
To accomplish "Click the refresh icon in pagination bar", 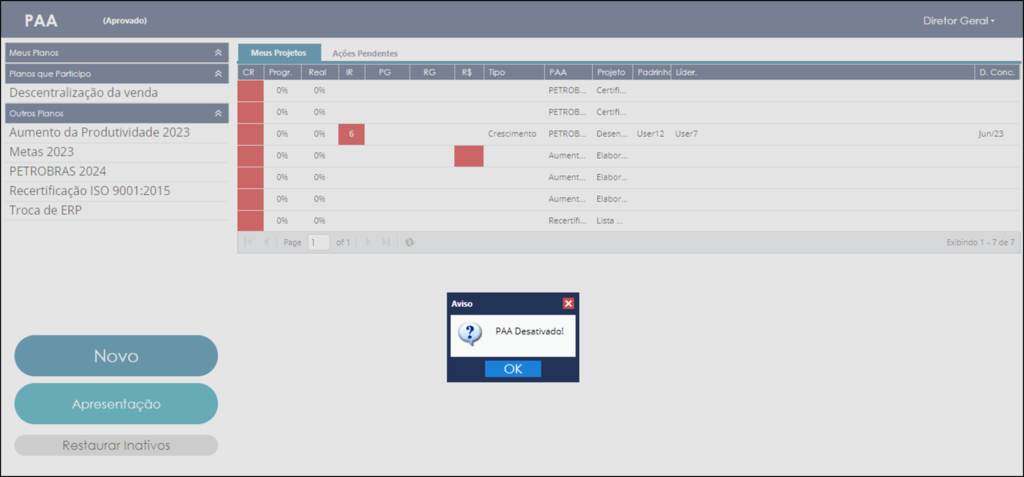I will [x=409, y=242].
